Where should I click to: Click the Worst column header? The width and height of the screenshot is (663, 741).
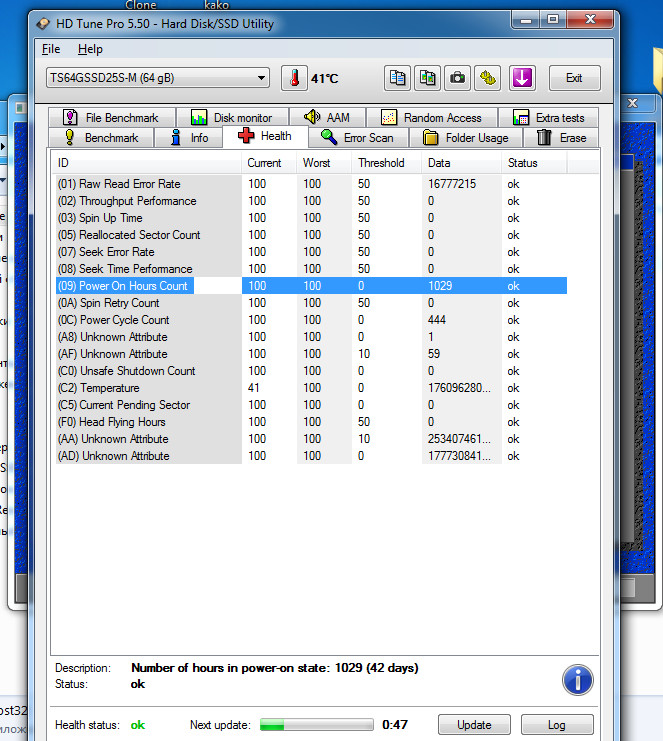[x=324, y=163]
